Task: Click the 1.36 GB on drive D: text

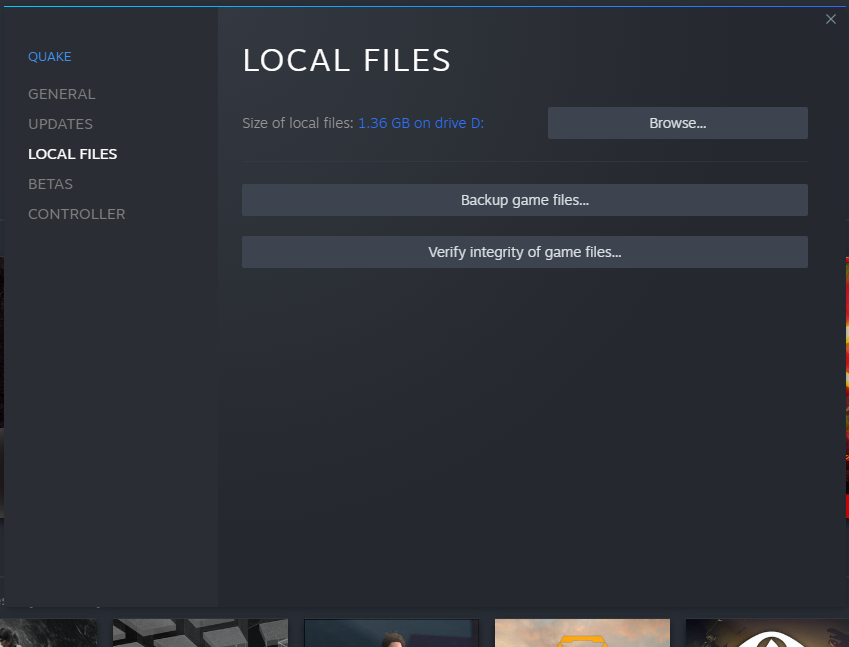Action: pyautogui.click(x=421, y=123)
